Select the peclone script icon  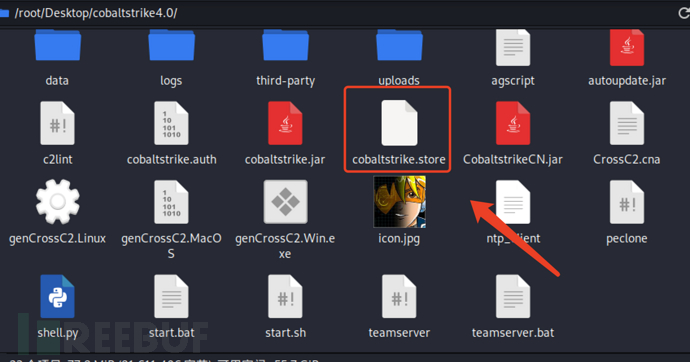627,202
